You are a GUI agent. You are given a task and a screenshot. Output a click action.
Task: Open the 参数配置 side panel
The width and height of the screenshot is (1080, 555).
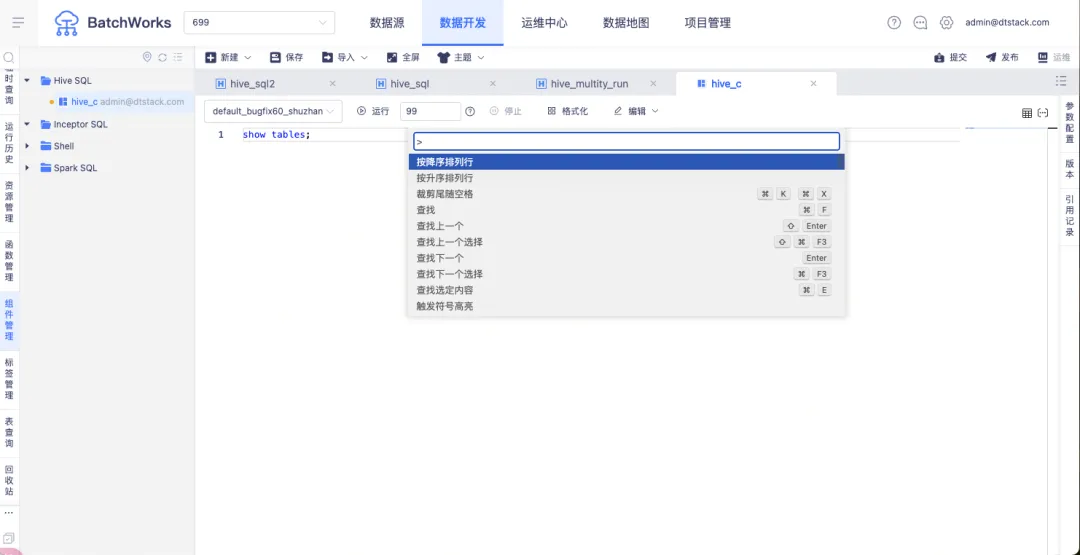point(1070,123)
